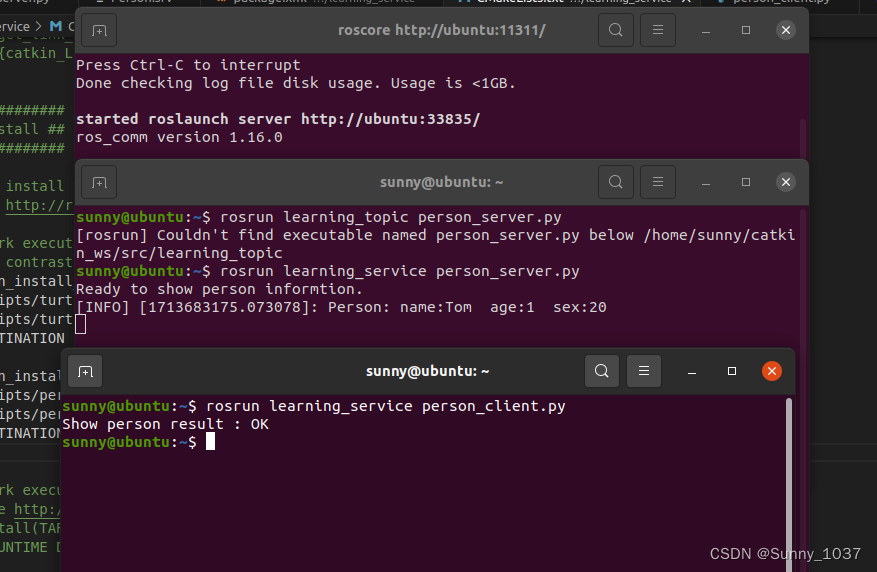Screen dimensions: 877x572
Task: Search in the roscore terminal window
Action: pos(615,30)
